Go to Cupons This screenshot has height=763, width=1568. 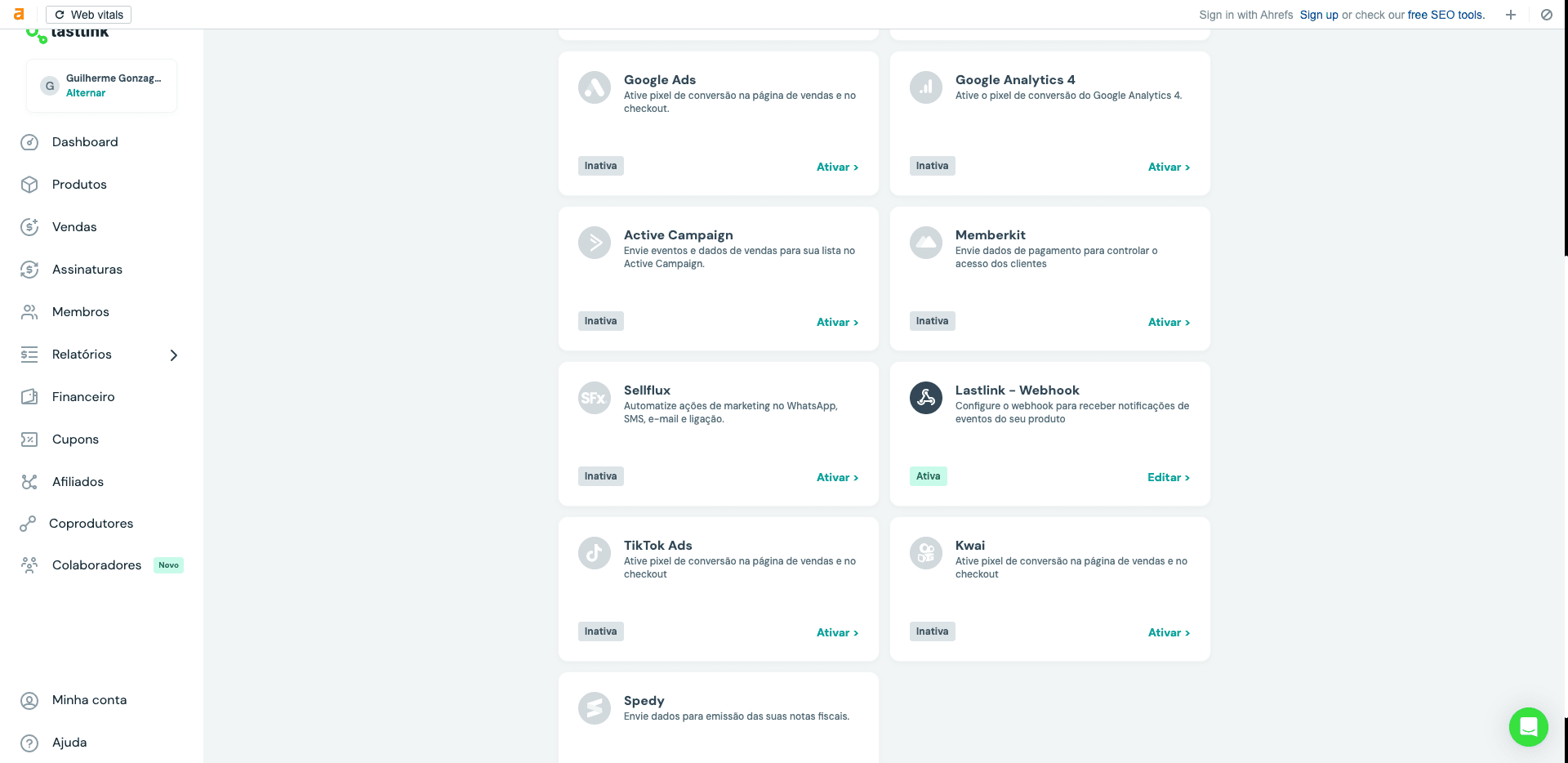pos(75,440)
